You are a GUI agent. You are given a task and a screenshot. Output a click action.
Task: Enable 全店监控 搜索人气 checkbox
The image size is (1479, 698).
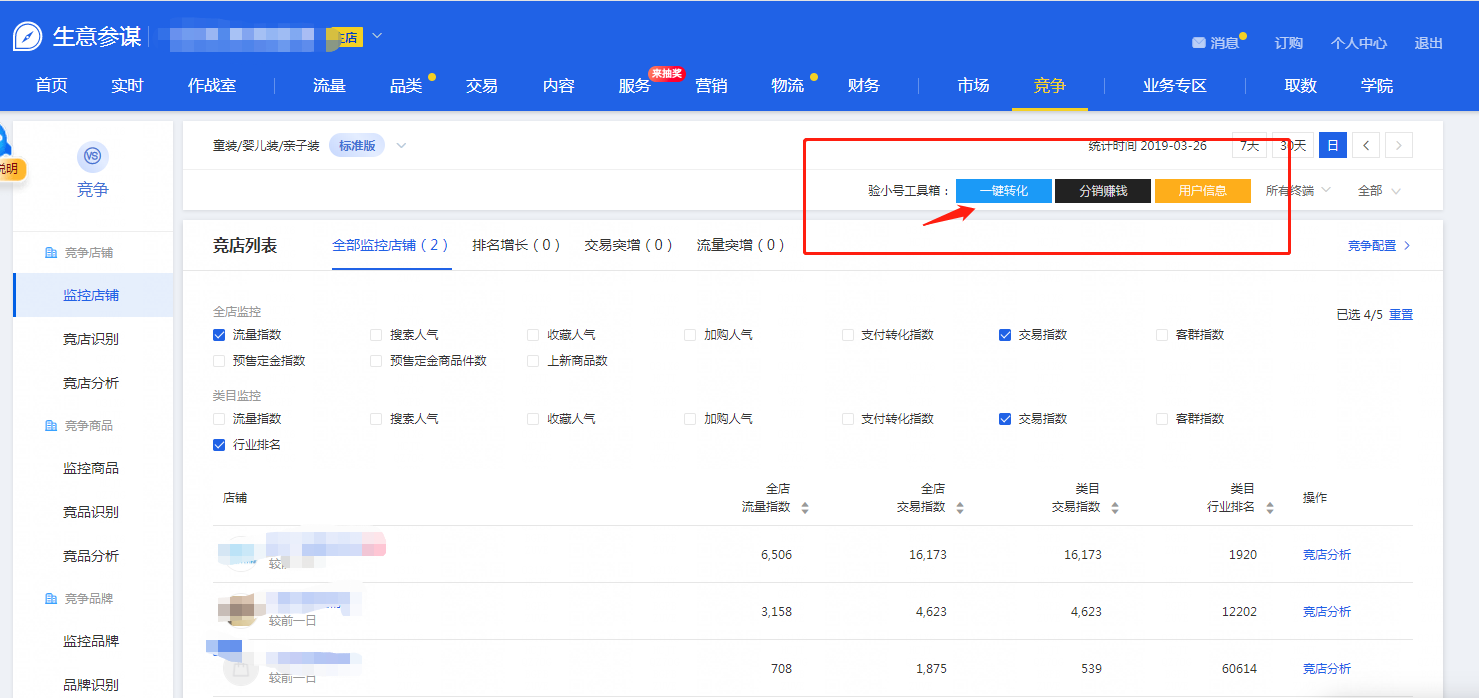376,335
